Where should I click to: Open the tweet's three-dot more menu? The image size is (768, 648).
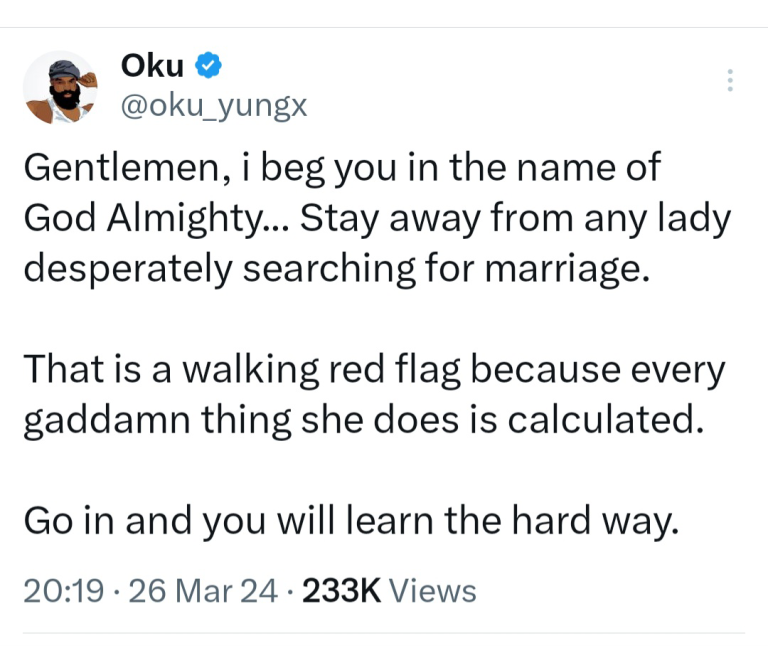pos(730,81)
